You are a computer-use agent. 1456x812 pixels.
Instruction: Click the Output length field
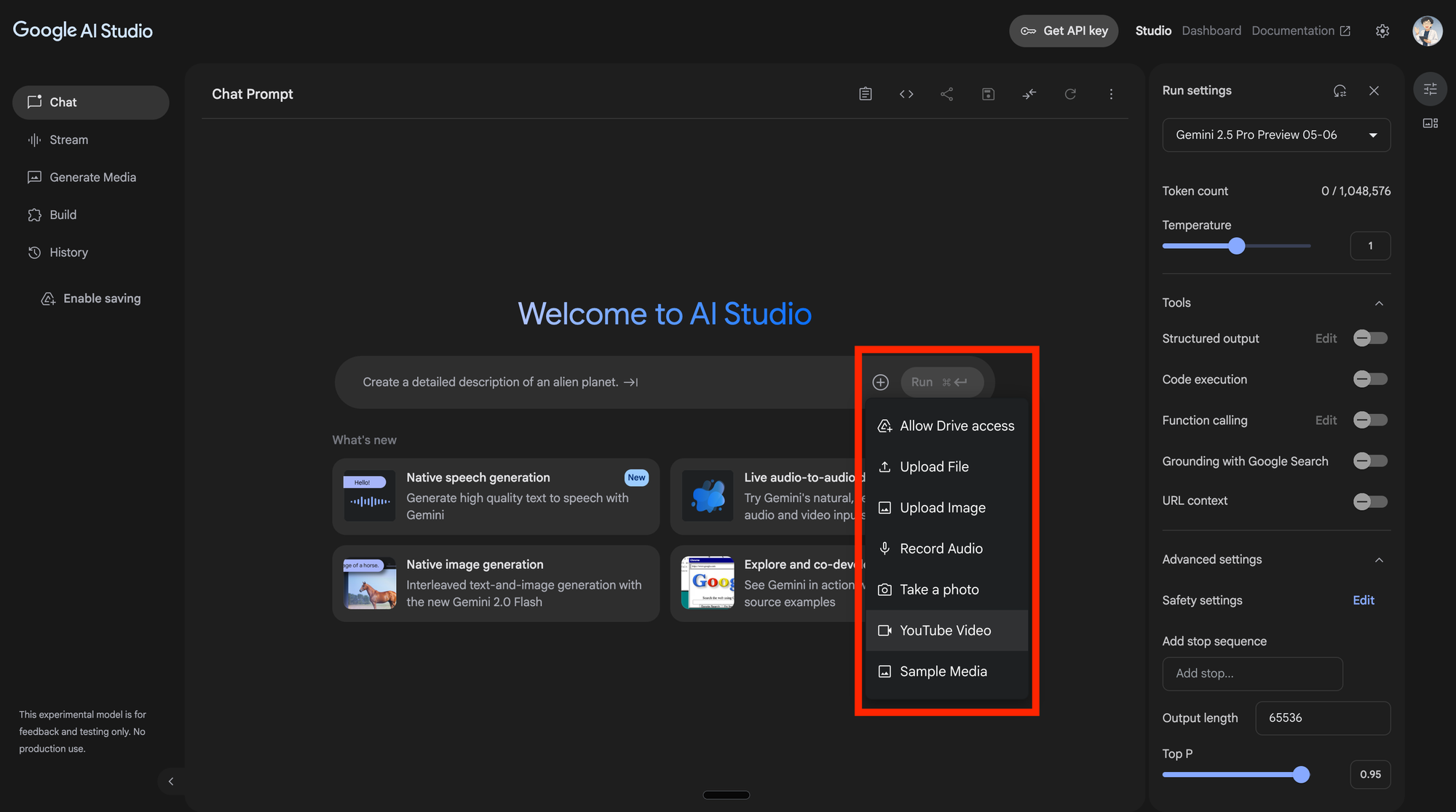(x=1323, y=718)
